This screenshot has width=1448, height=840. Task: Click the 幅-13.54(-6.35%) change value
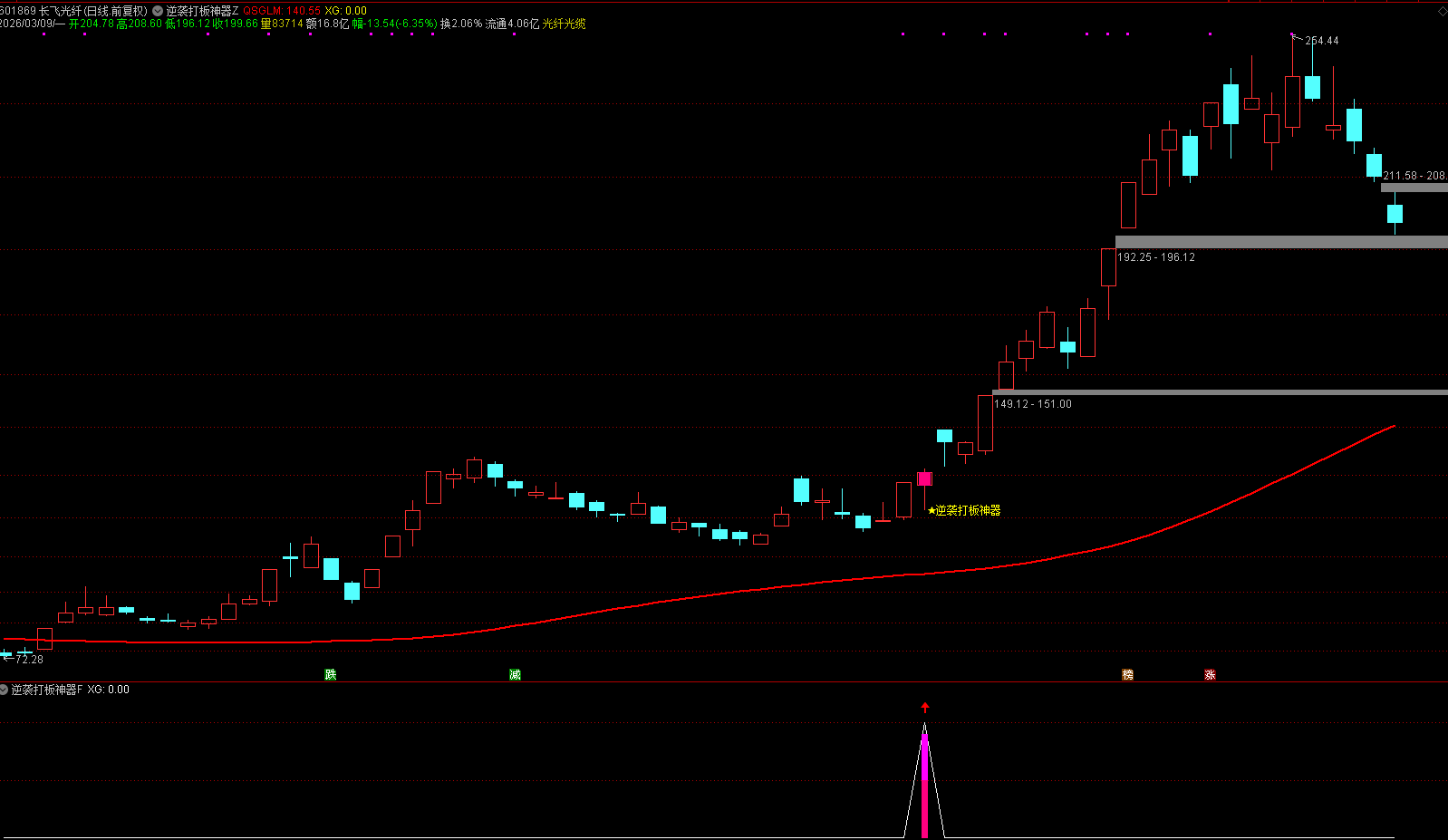(394, 24)
